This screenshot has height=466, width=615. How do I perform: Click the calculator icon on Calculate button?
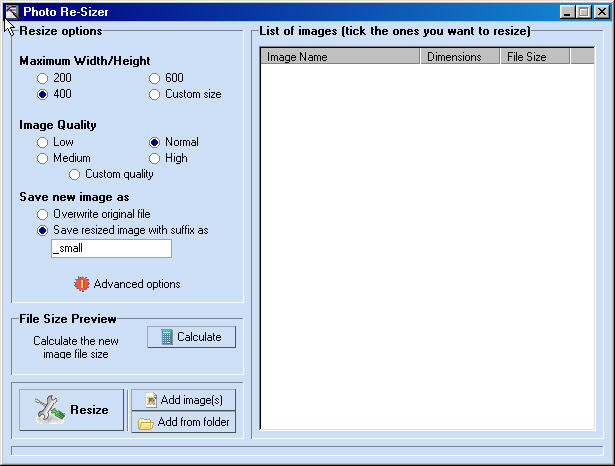click(166, 337)
